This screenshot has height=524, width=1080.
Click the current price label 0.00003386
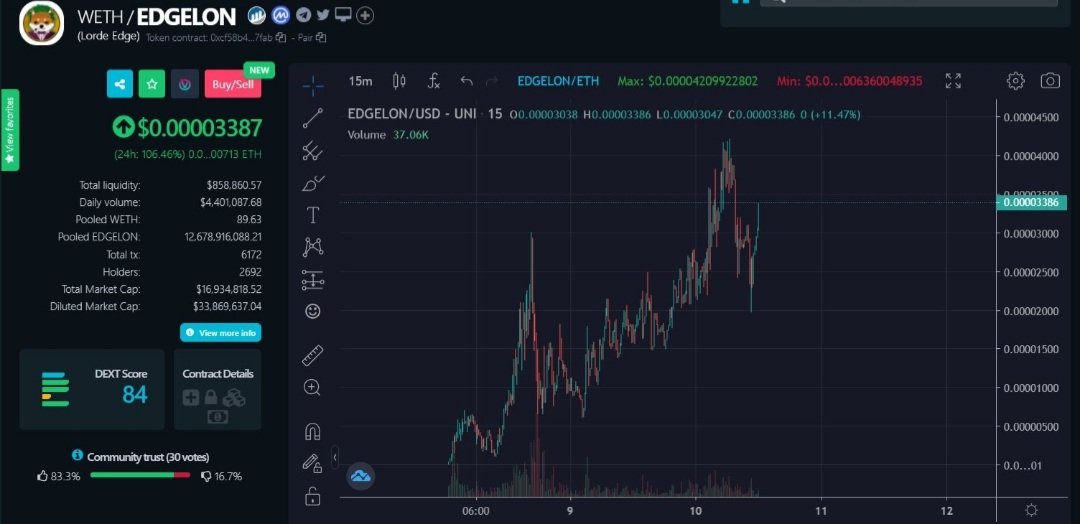click(1031, 202)
